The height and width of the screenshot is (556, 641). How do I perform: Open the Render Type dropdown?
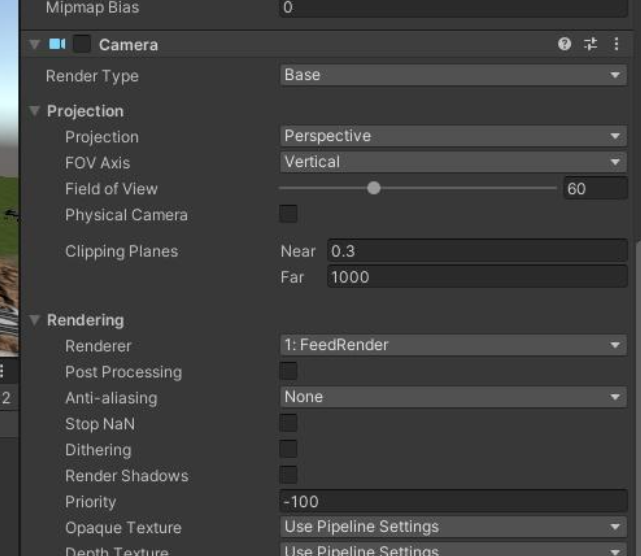tap(453, 75)
